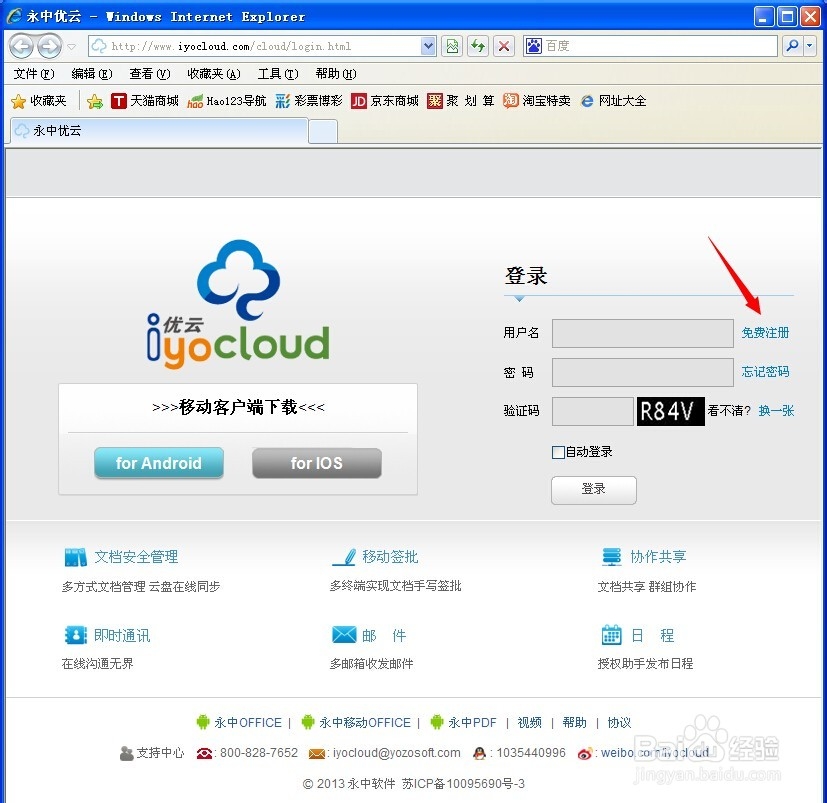Viewport: 827px width, 803px height.
Task: Open the recent pages dropdown arrow
Action: [x=72, y=47]
